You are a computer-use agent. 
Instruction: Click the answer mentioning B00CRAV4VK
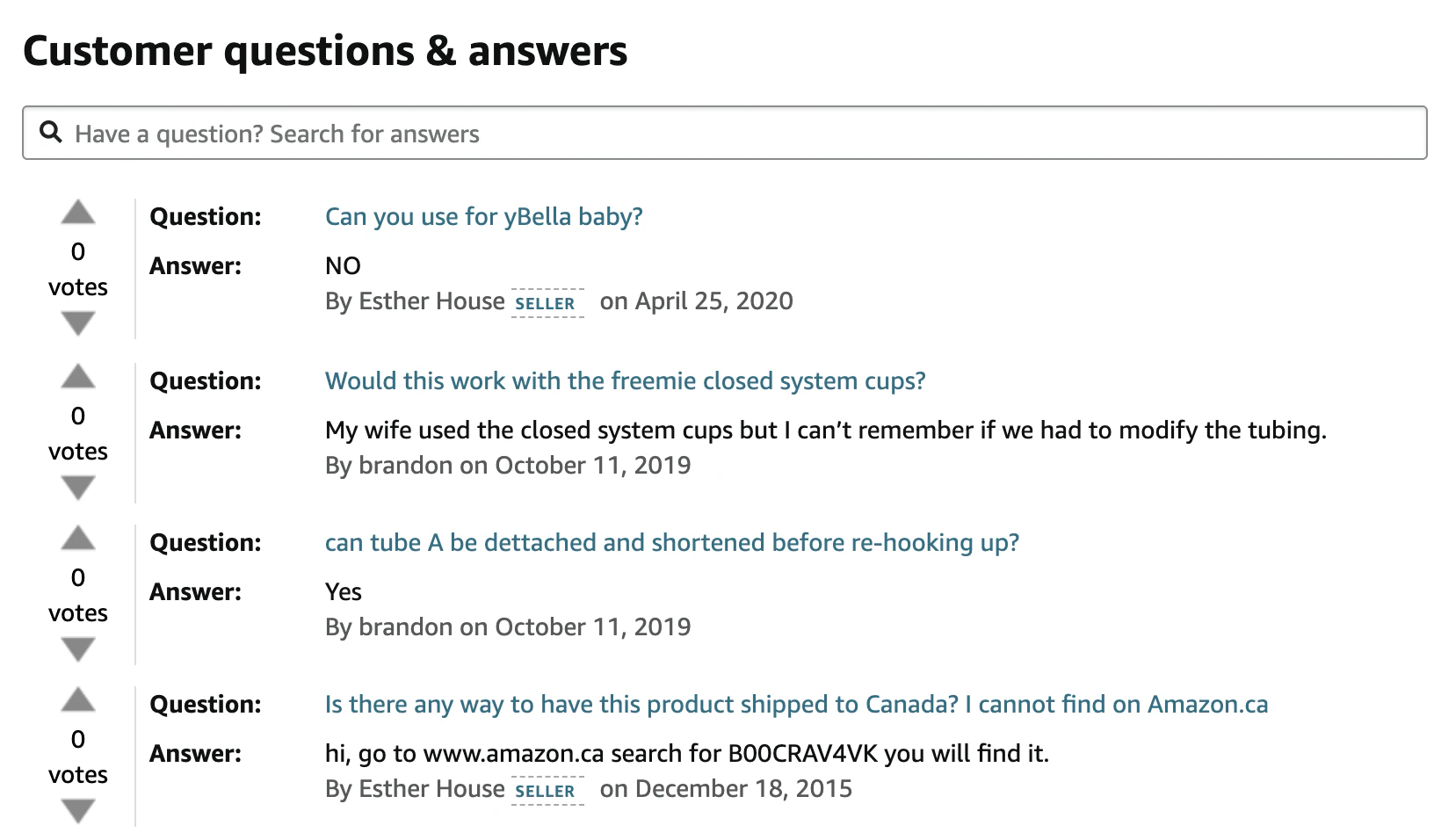[x=687, y=754]
